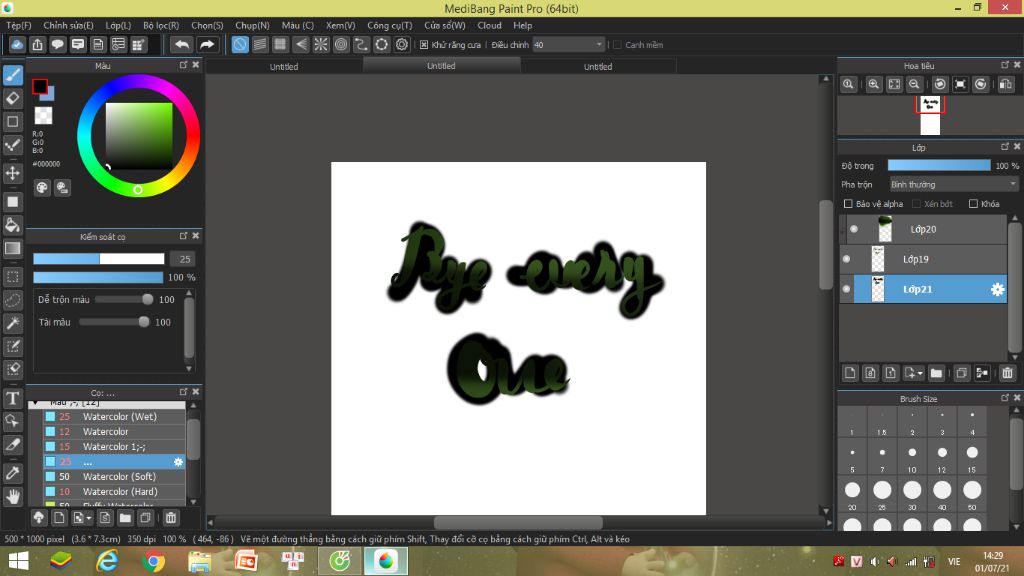Image resolution: width=1024 pixels, height=576 pixels.
Task: Click the Undo arrow in toolbar
Action: coord(182,44)
